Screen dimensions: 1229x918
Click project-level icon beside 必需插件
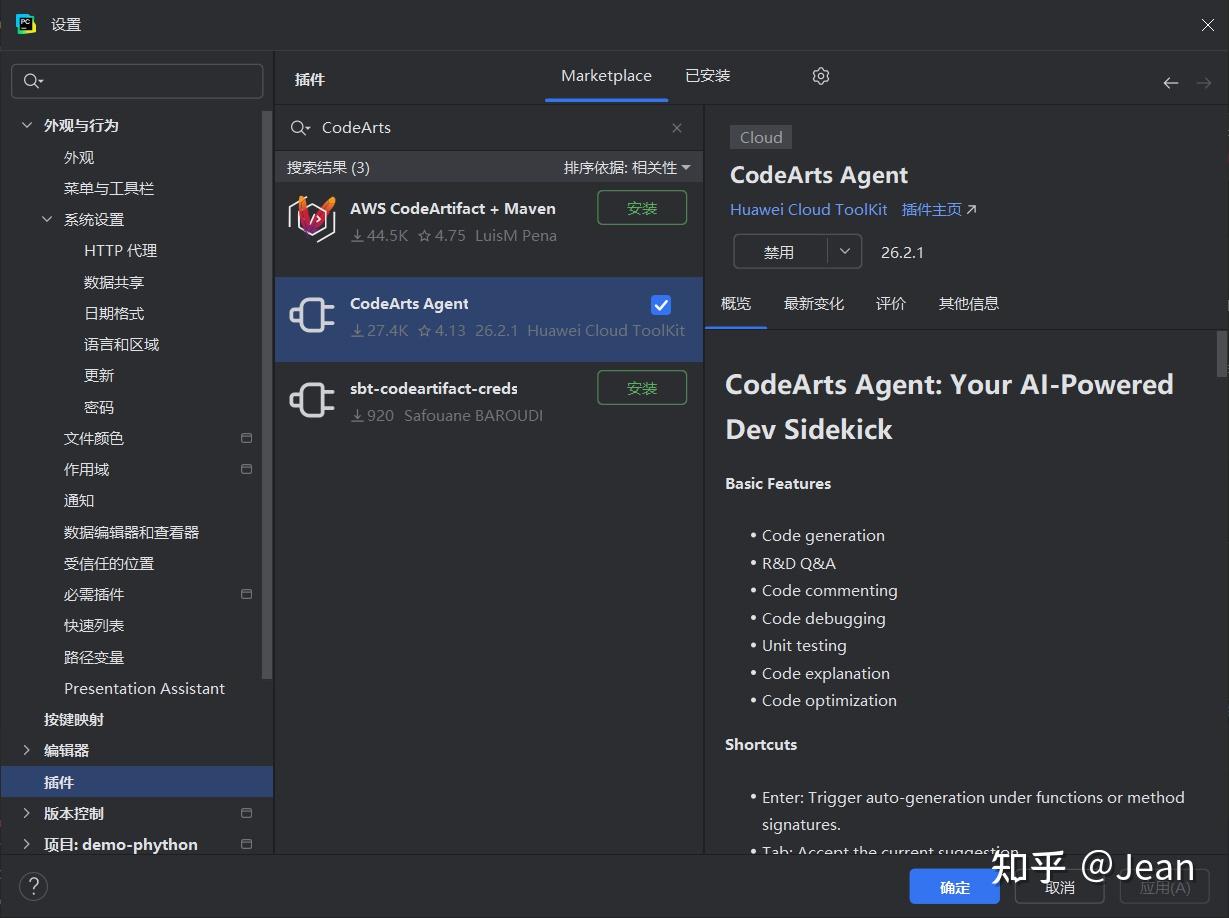point(247,594)
